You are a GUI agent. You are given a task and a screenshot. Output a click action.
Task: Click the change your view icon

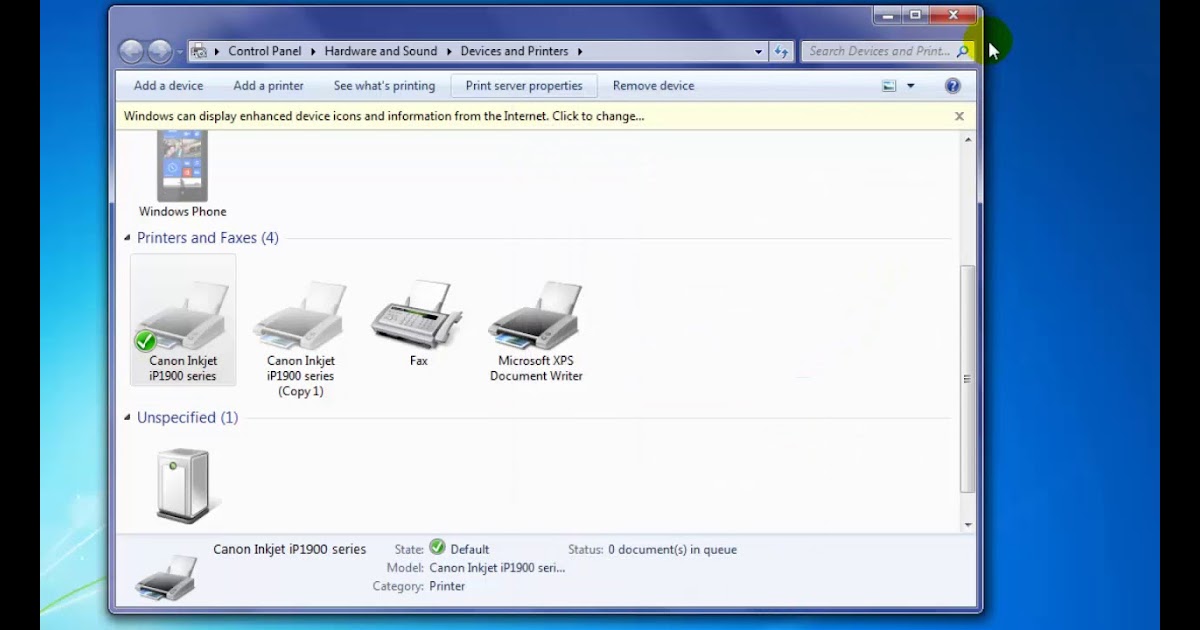click(889, 86)
